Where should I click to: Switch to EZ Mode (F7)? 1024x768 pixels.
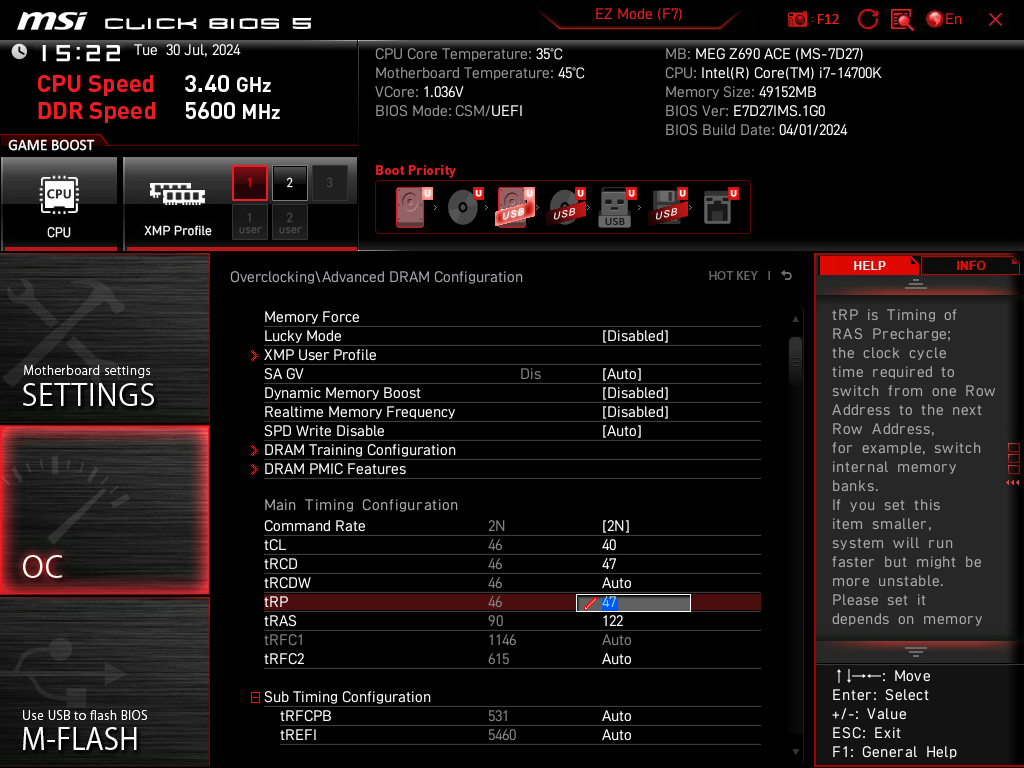click(638, 14)
